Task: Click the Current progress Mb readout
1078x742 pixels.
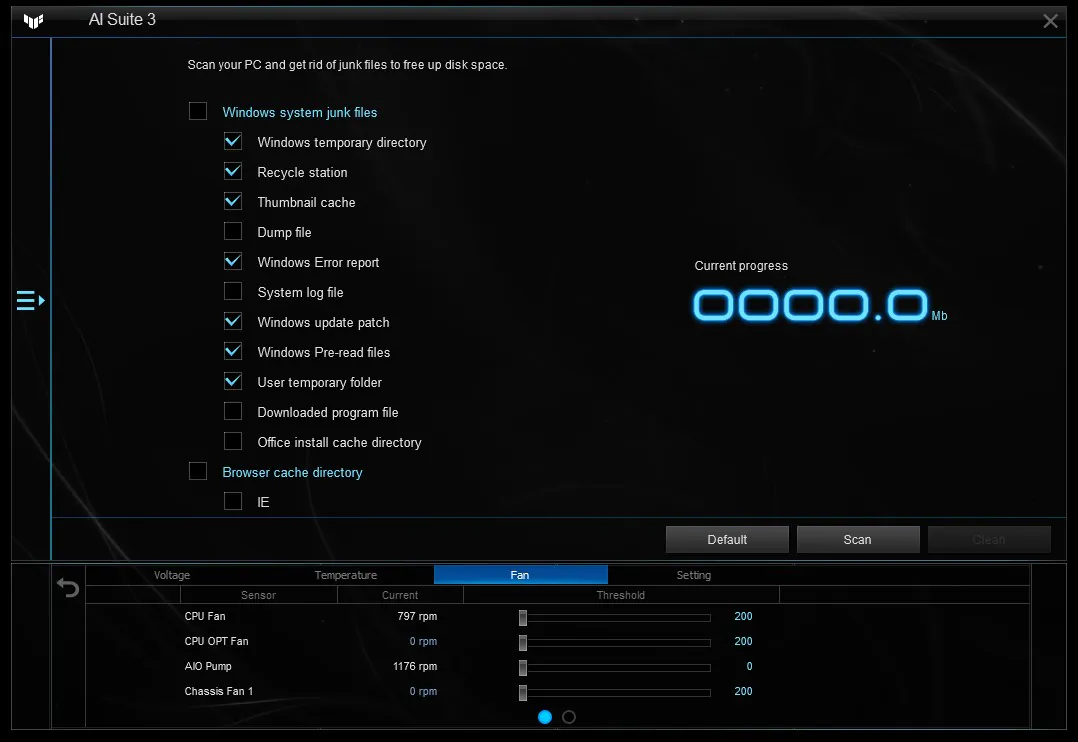Action: tap(820, 305)
